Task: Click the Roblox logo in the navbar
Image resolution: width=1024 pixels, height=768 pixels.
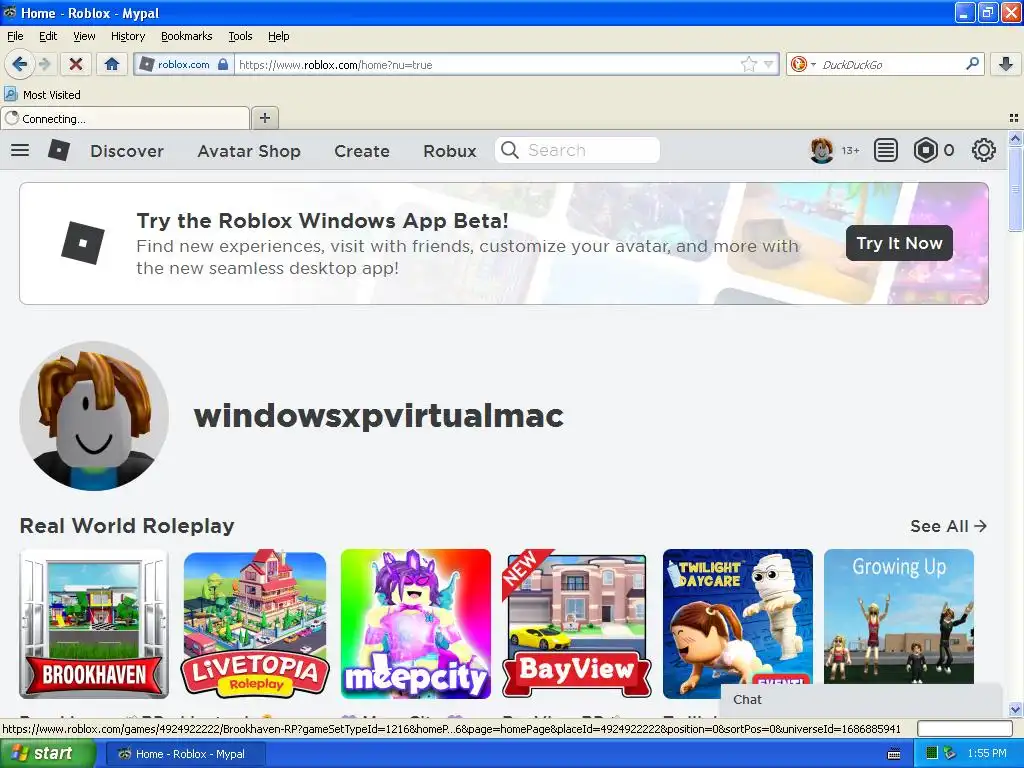Action: 59,150
